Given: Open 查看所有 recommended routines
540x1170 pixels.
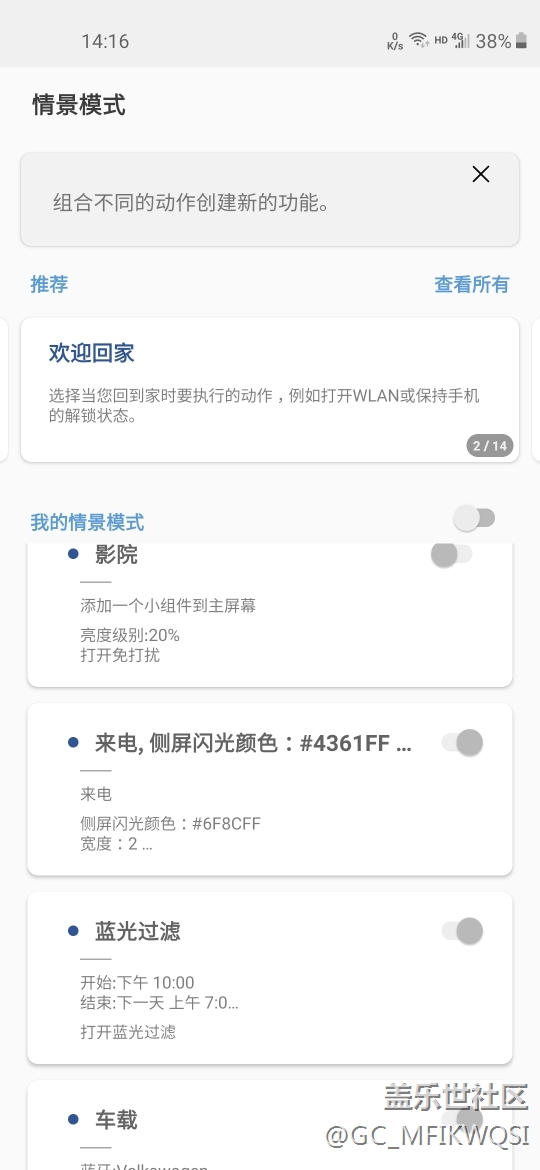Looking at the screenshot, I should coord(471,284).
